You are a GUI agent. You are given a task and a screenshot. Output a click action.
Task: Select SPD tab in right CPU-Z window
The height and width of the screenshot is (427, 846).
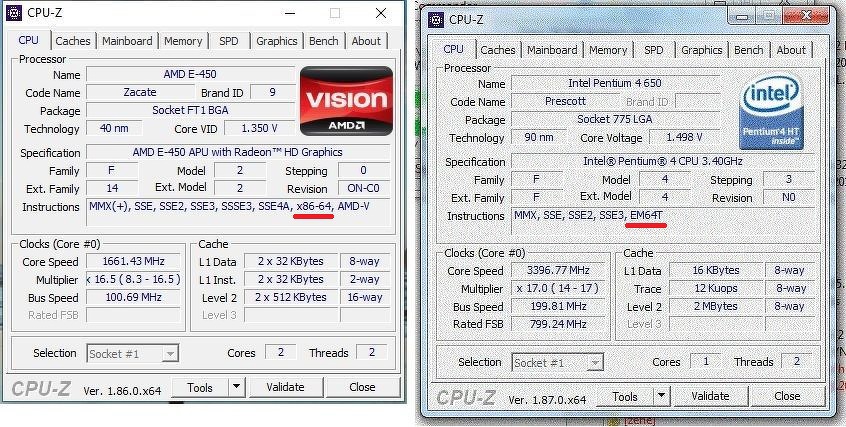[654, 50]
